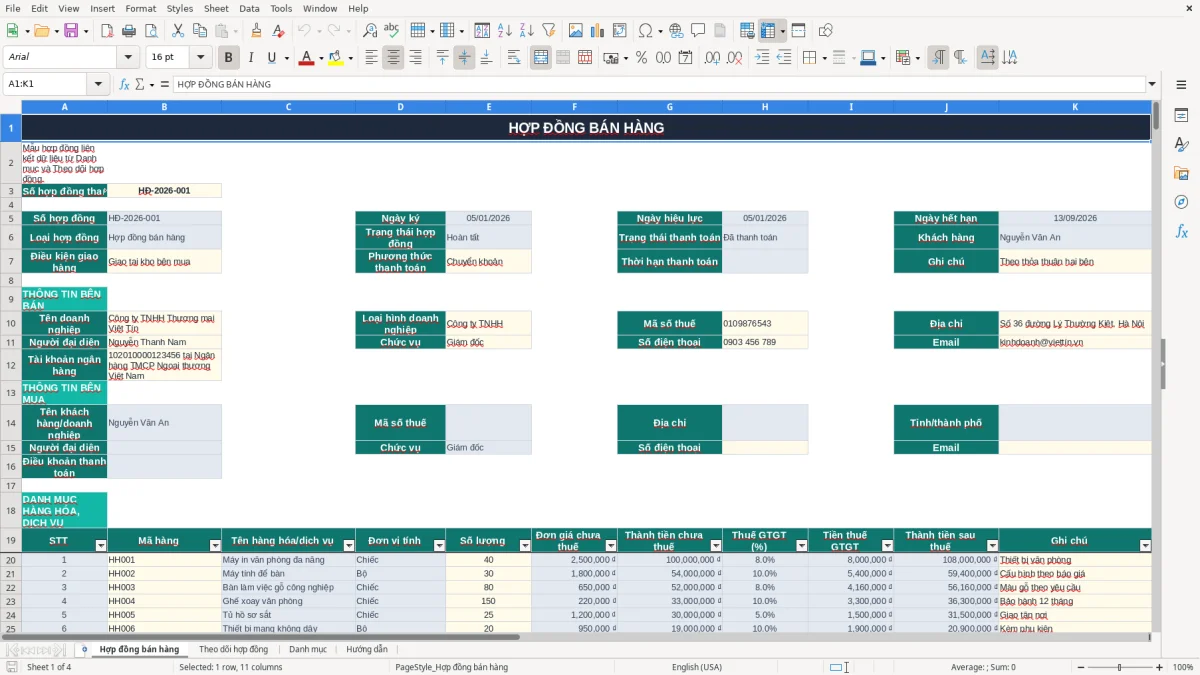The width and height of the screenshot is (1200, 675).
Task: Toggle Bold formatting
Action: 228,58
